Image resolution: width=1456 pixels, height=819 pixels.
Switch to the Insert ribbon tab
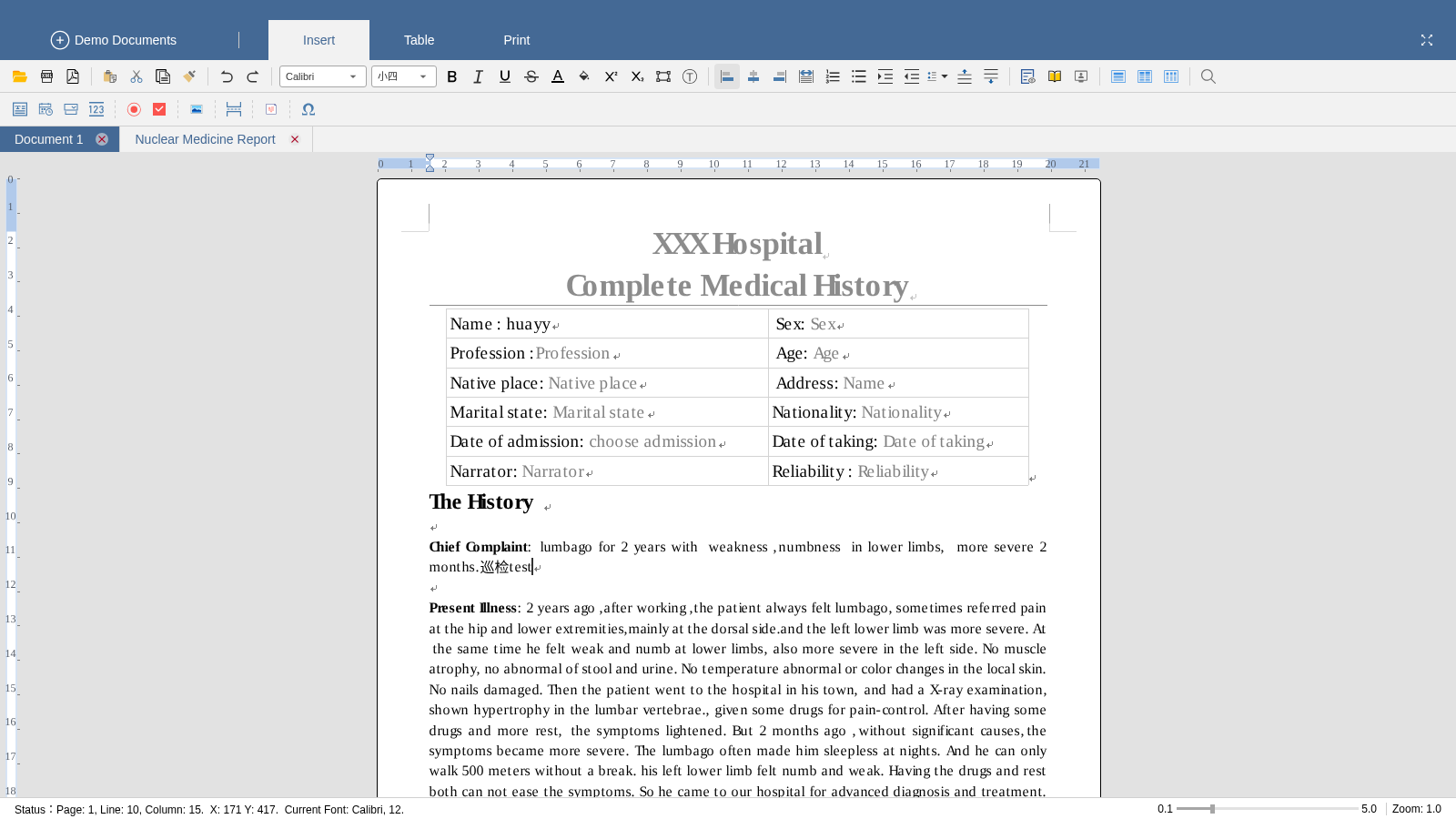click(x=318, y=40)
